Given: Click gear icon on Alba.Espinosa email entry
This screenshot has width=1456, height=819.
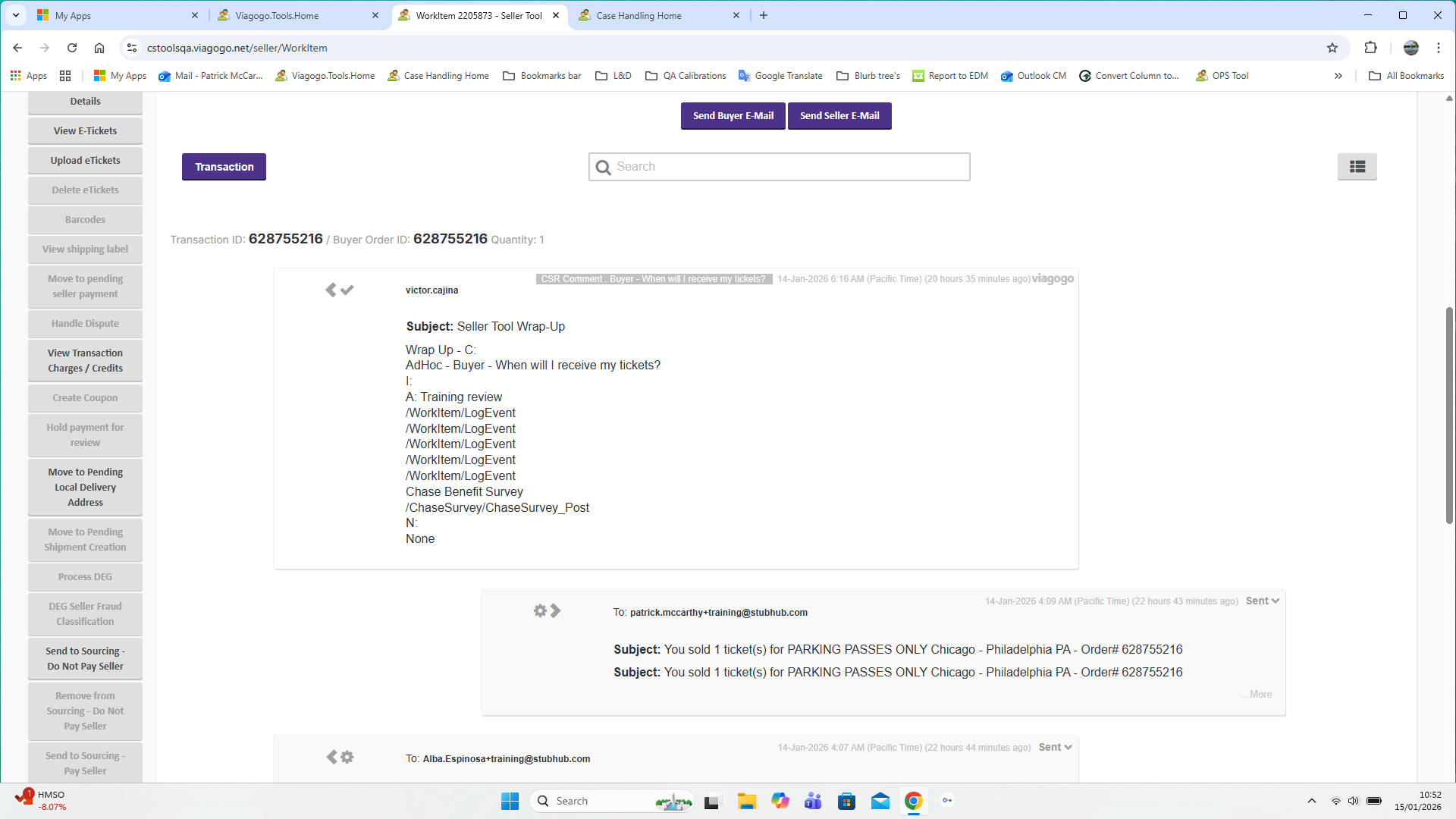Looking at the screenshot, I should coord(347,758).
